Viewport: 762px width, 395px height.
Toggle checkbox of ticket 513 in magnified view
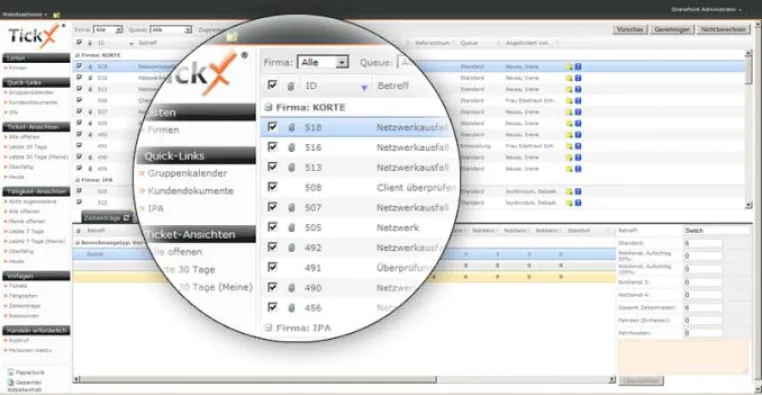coord(272,167)
